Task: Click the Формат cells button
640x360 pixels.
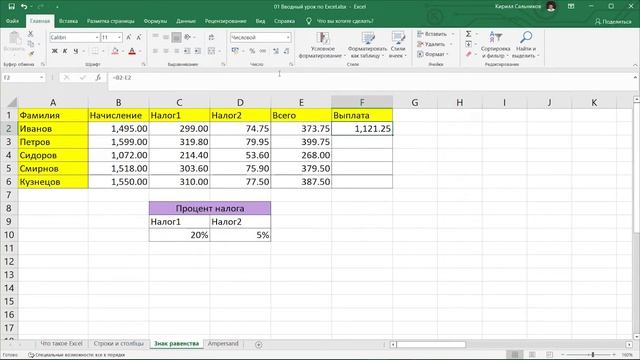Action: 433,54
